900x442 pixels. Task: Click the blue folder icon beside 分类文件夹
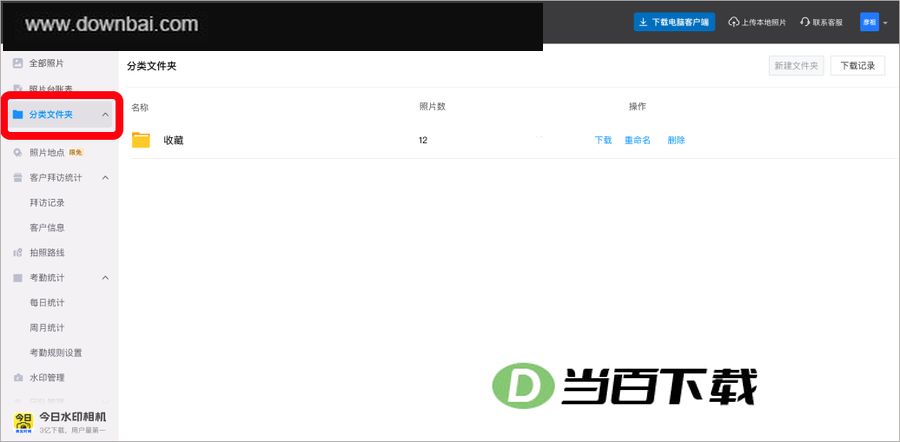[x=18, y=115]
